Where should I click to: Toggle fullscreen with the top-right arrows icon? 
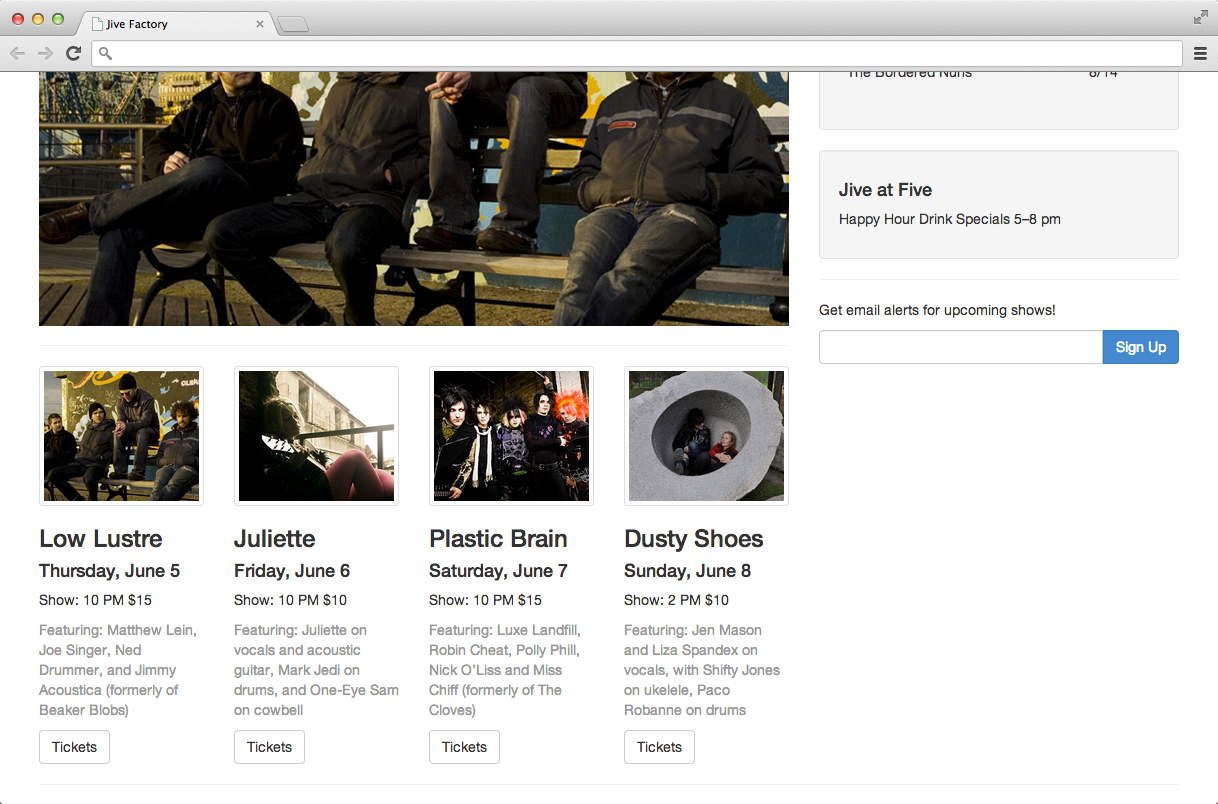tap(1200, 17)
